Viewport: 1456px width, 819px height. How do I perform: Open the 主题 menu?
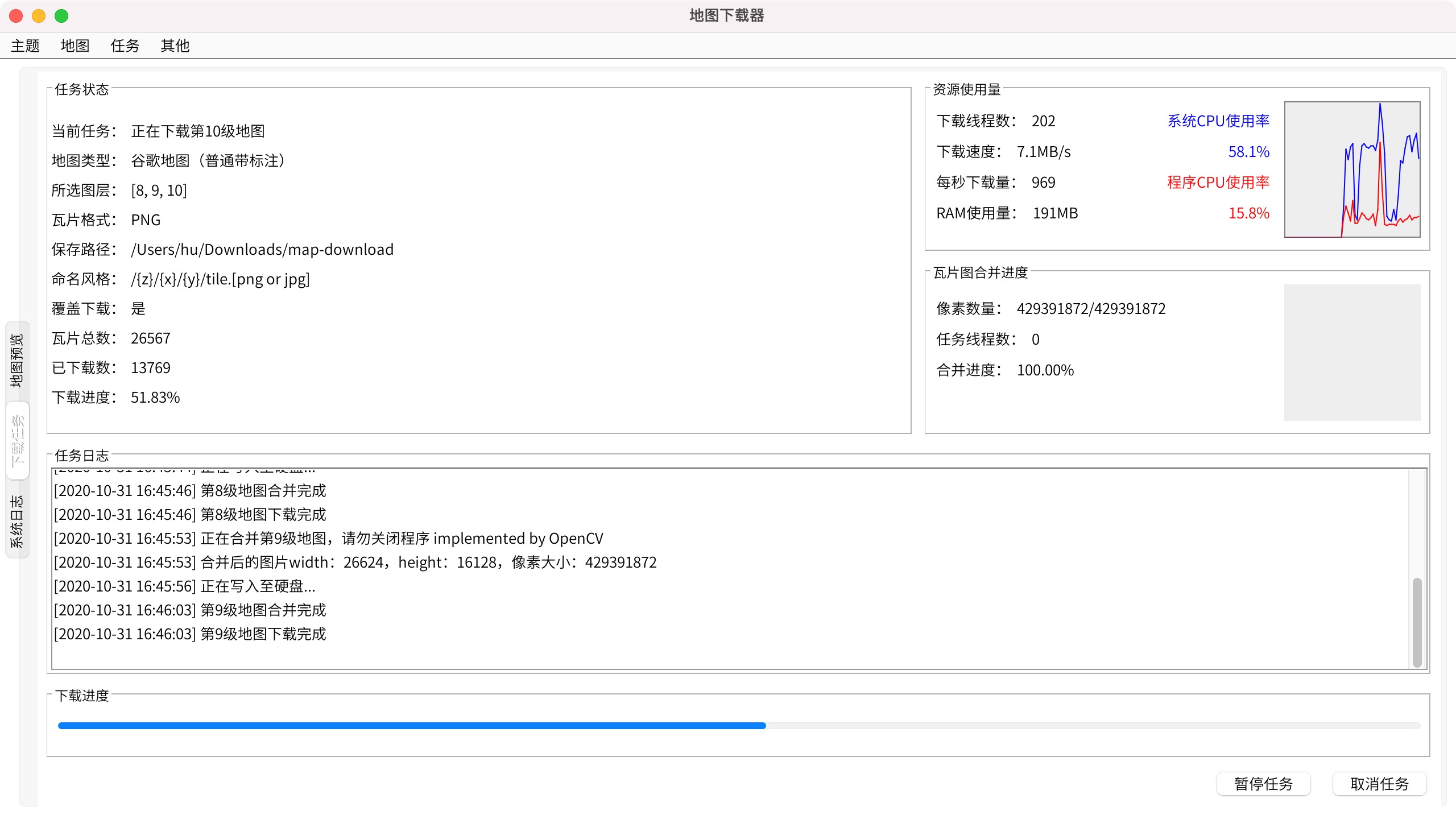coord(25,45)
